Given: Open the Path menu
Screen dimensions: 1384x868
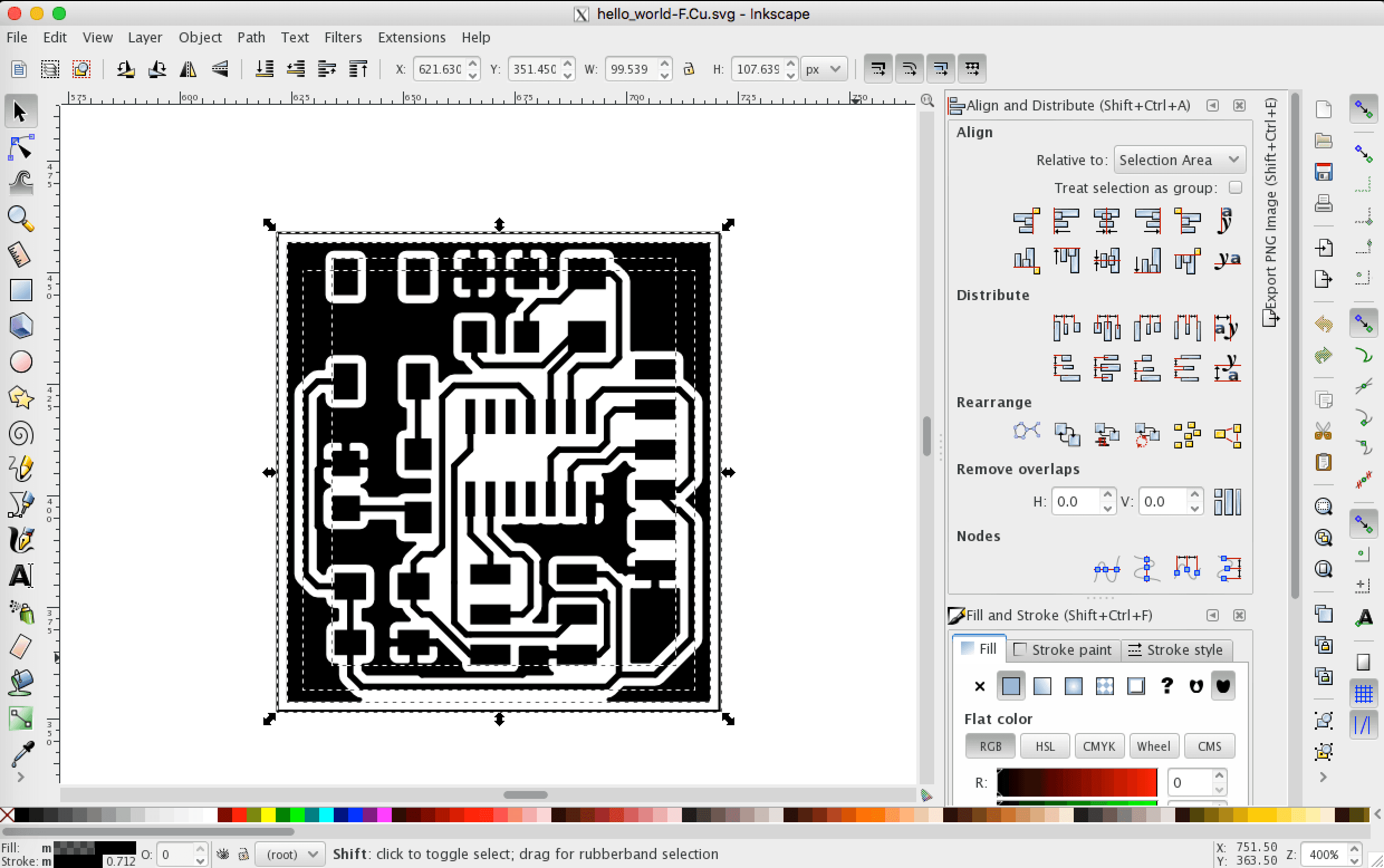Looking at the screenshot, I should [251, 37].
